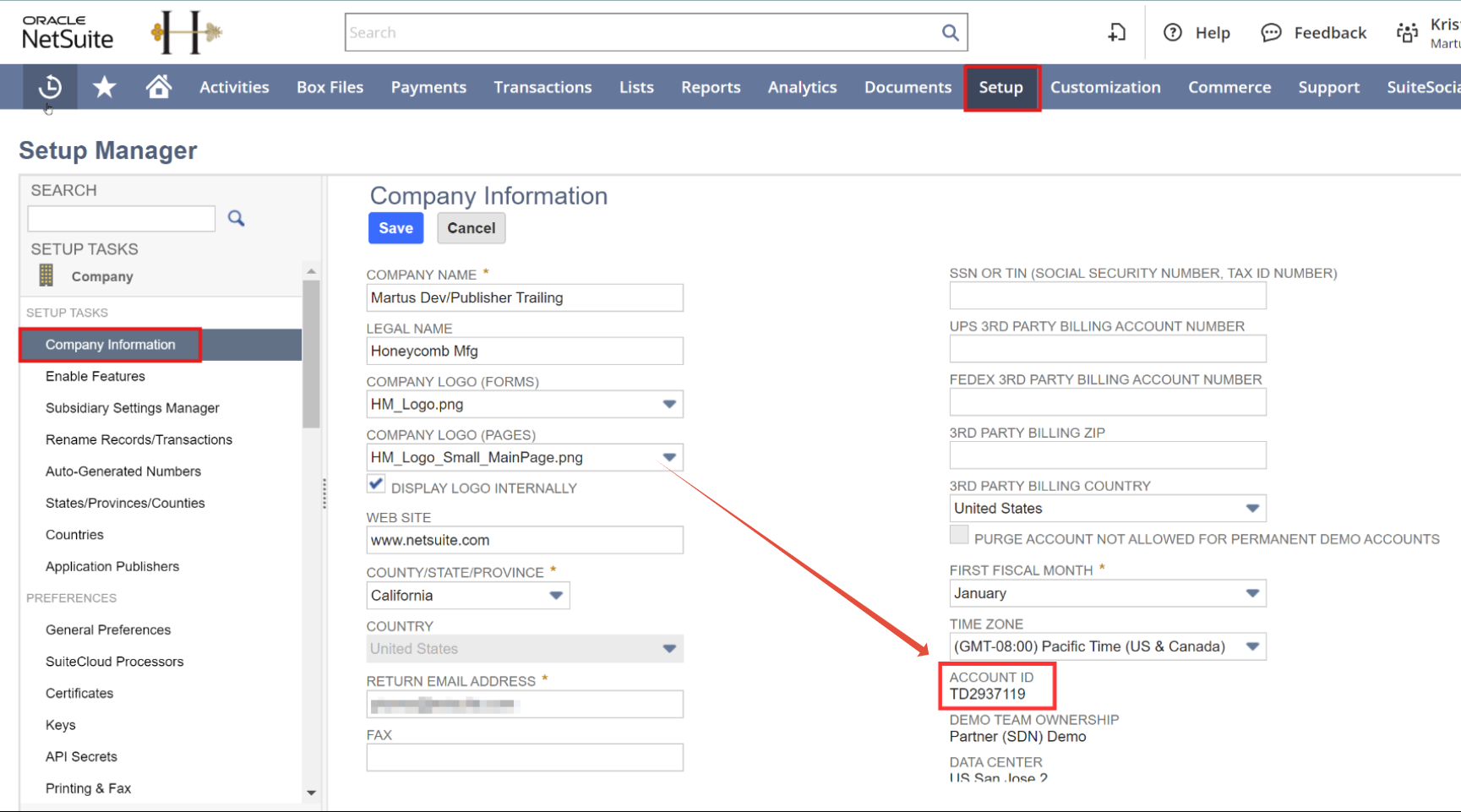Focus the Setup Manager search box
1461x812 pixels.
[122, 218]
